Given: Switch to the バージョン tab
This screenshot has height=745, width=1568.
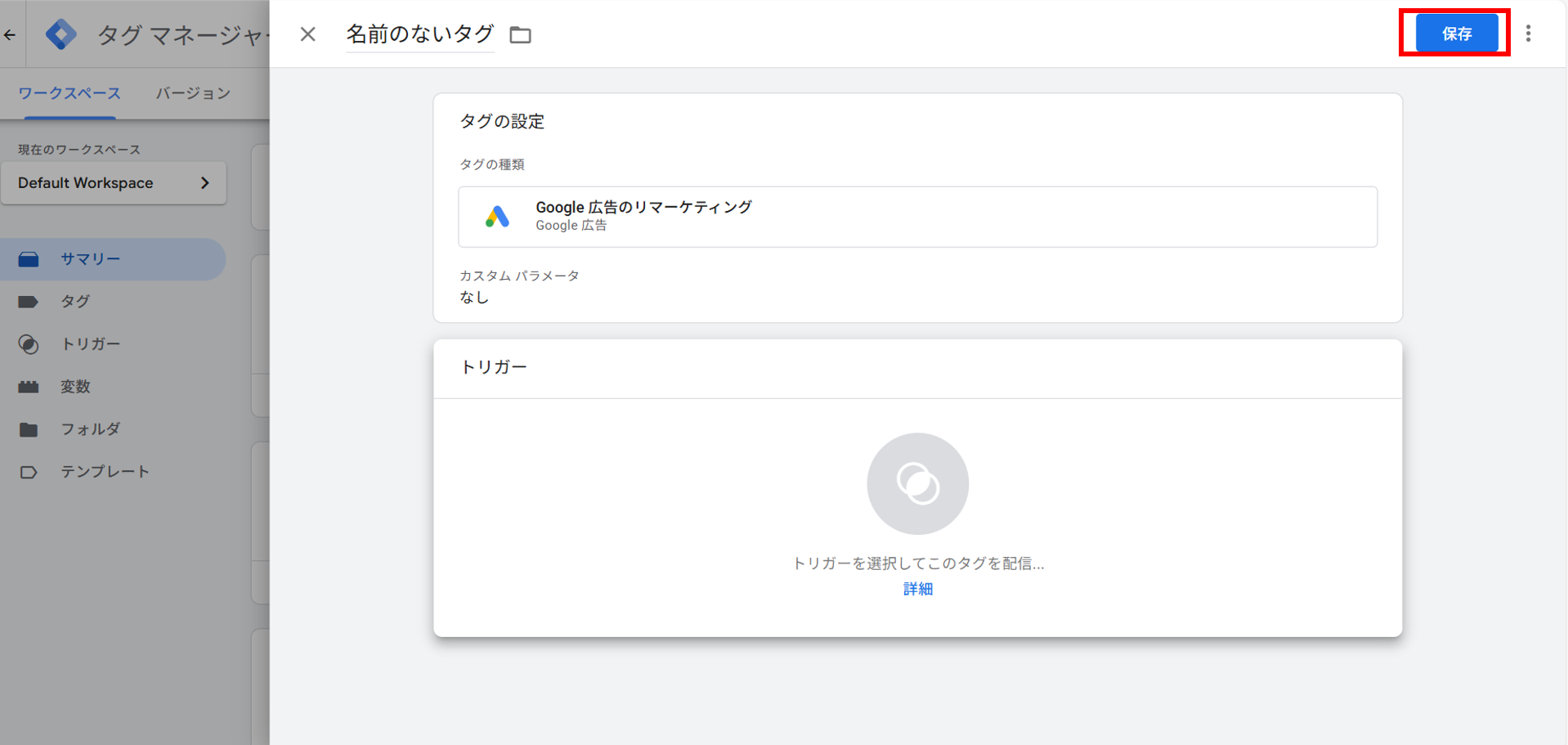Looking at the screenshot, I should [x=193, y=93].
